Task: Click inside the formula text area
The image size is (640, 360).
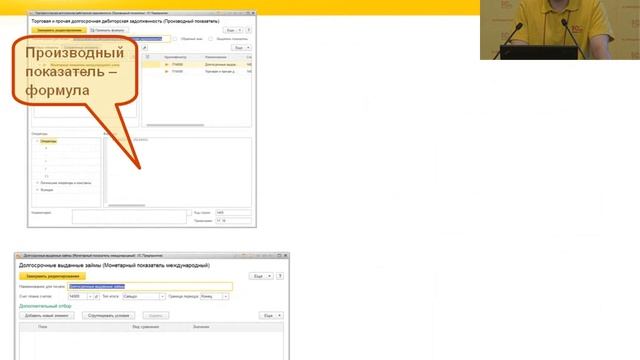Action: [178, 171]
